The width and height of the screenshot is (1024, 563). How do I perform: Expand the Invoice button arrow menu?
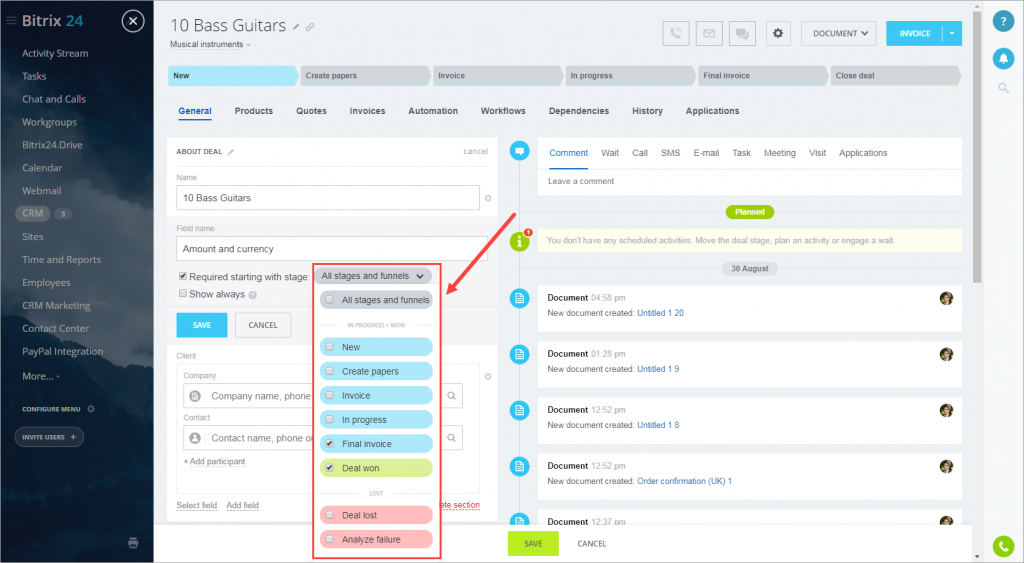coord(952,33)
